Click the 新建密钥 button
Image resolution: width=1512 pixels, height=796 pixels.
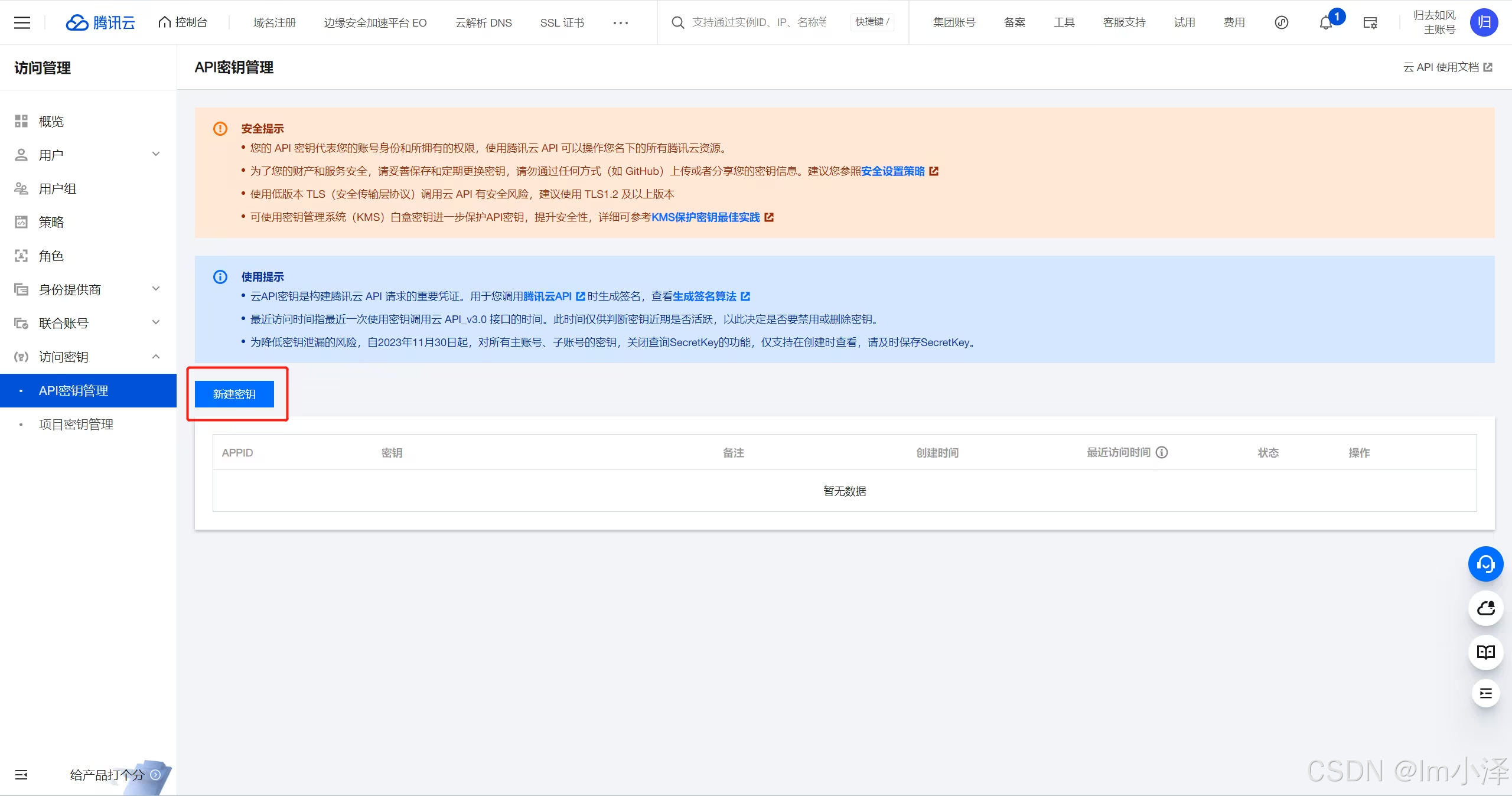[234, 394]
